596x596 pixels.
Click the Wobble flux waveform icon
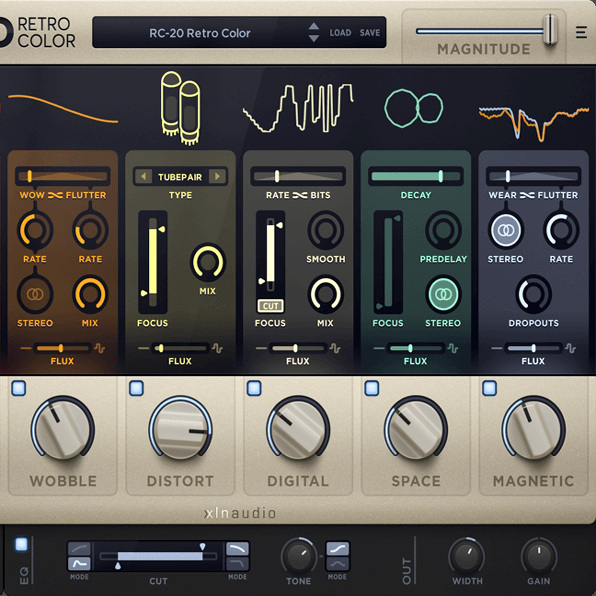click(x=100, y=348)
